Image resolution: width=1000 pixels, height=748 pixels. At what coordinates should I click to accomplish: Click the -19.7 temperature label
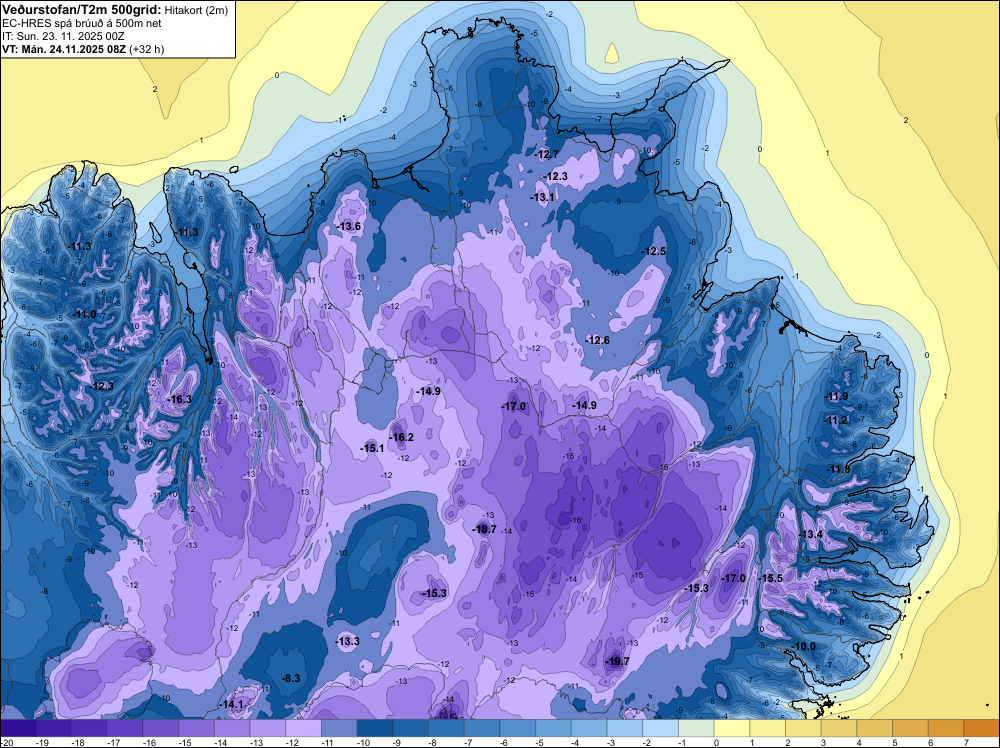617,661
